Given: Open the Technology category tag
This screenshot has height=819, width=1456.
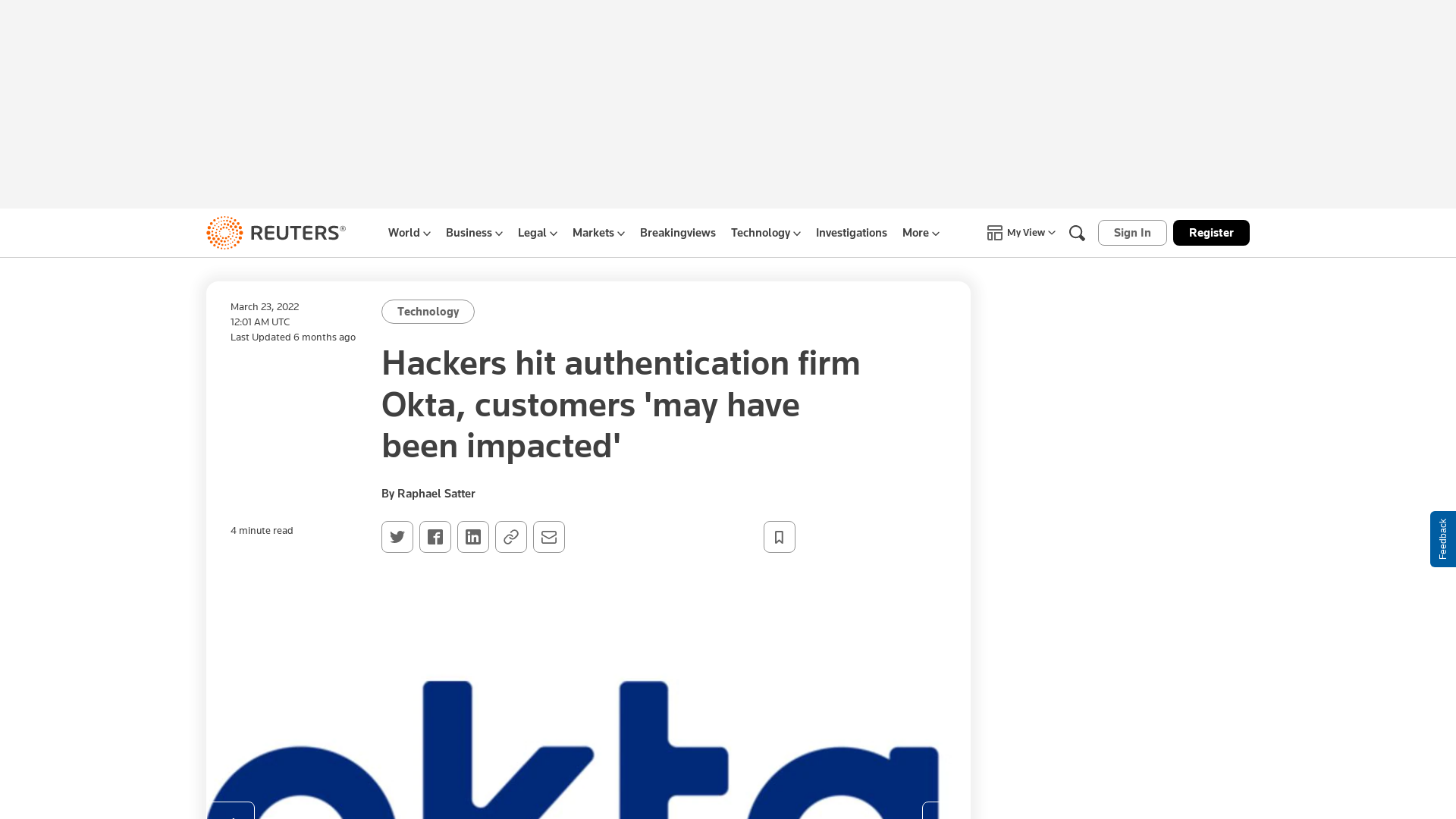Looking at the screenshot, I should [x=428, y=312].
